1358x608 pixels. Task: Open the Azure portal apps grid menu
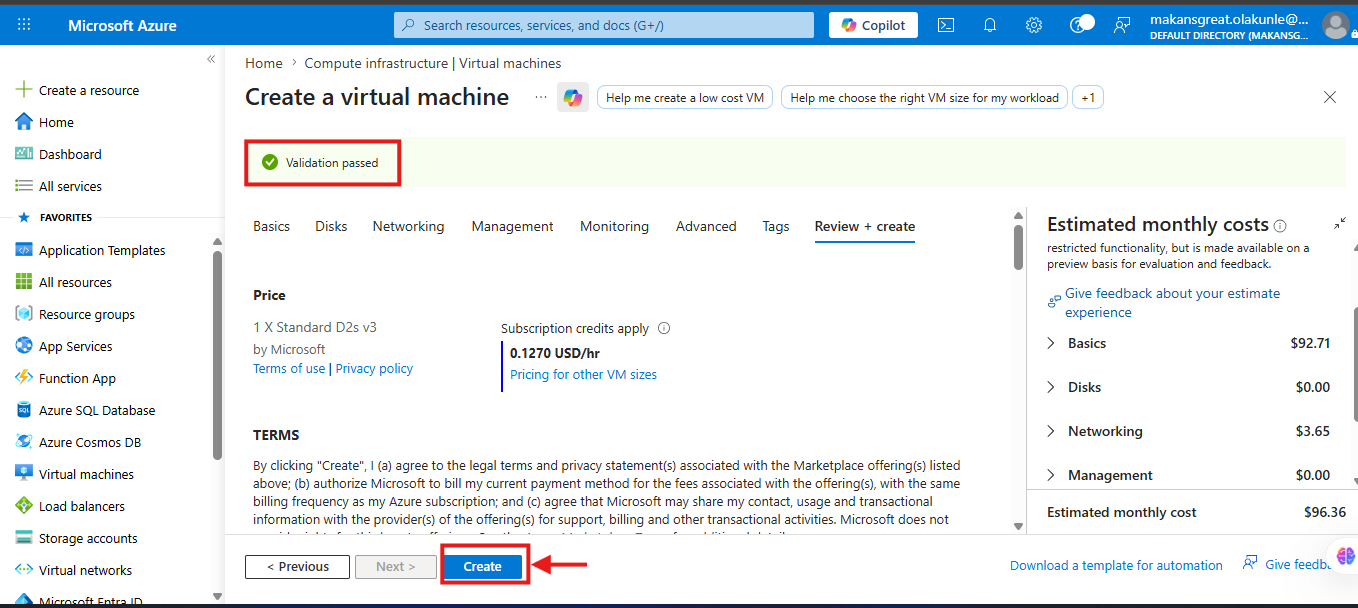[x=24, y=25]
